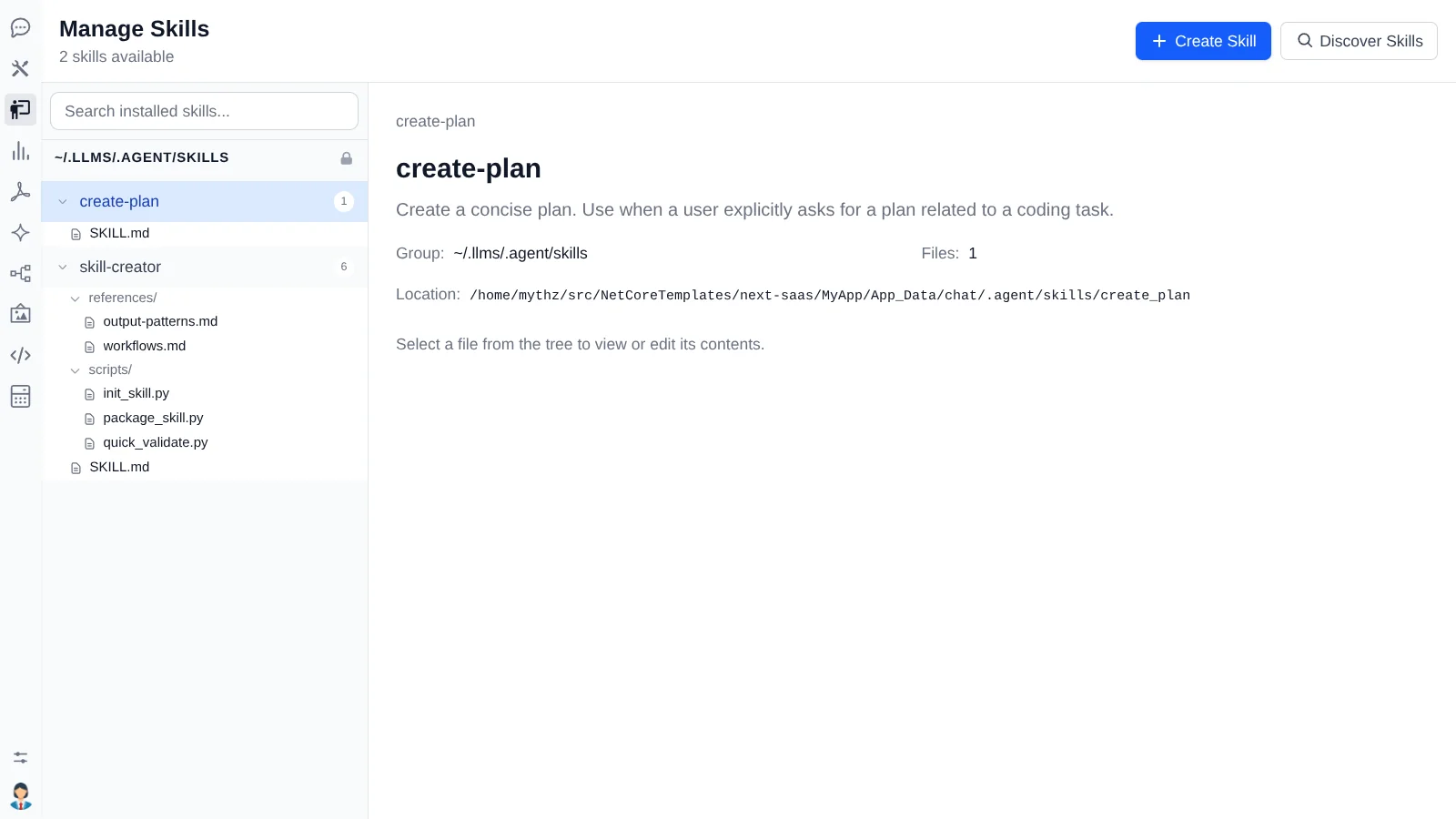Image resolution: width=1456 pixels, height=819 pixels.
Task: Focus the Search installed skills field
Action: coord(204,111)
